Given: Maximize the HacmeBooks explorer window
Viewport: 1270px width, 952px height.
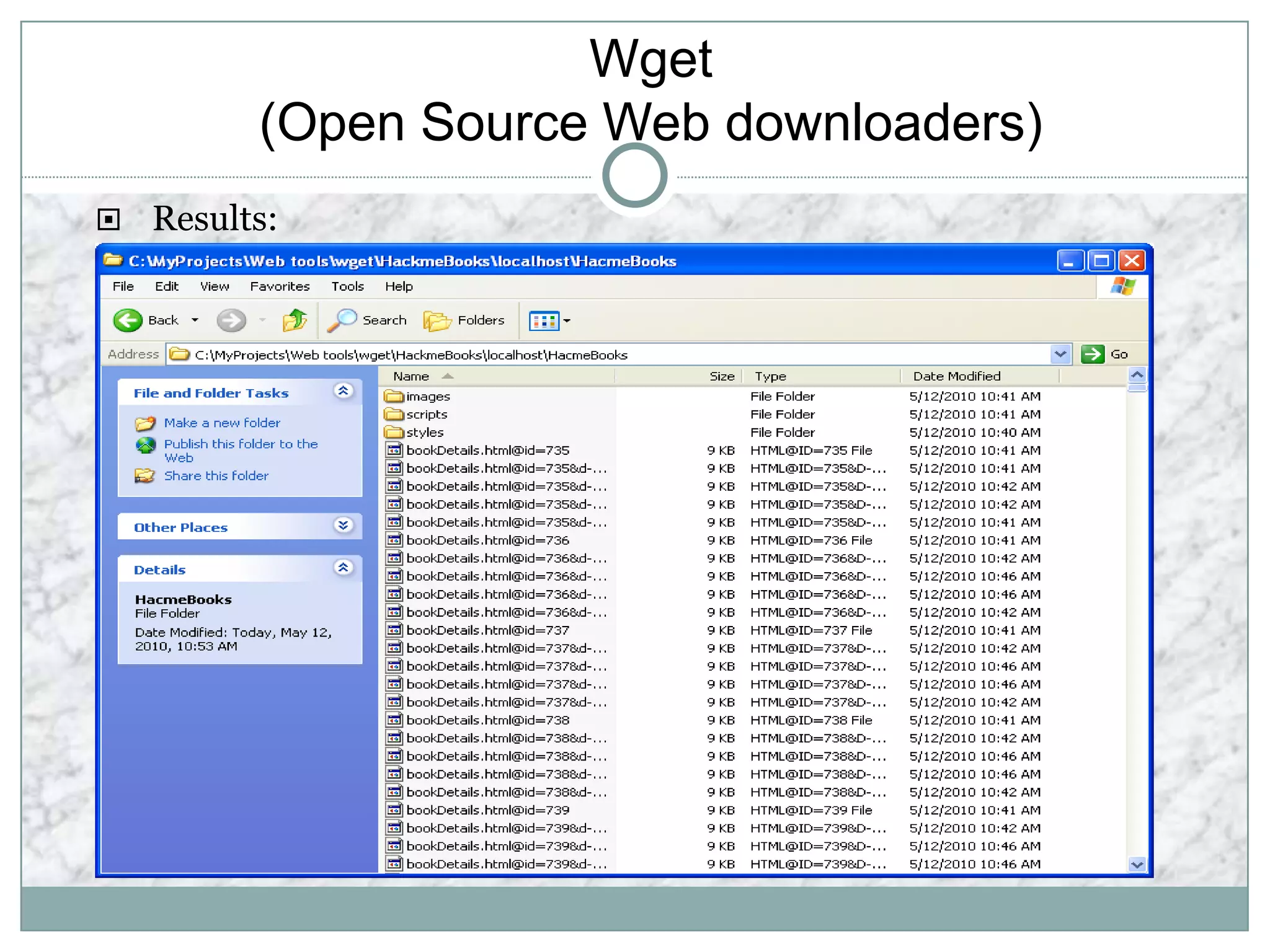Looking at the screenshot, I should coord(1101,261).
